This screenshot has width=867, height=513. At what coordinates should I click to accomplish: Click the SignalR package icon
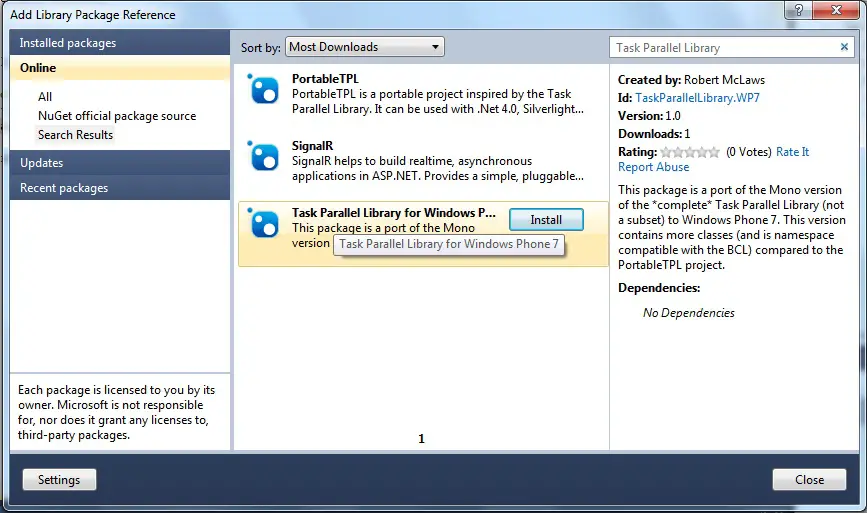point(263,156)
